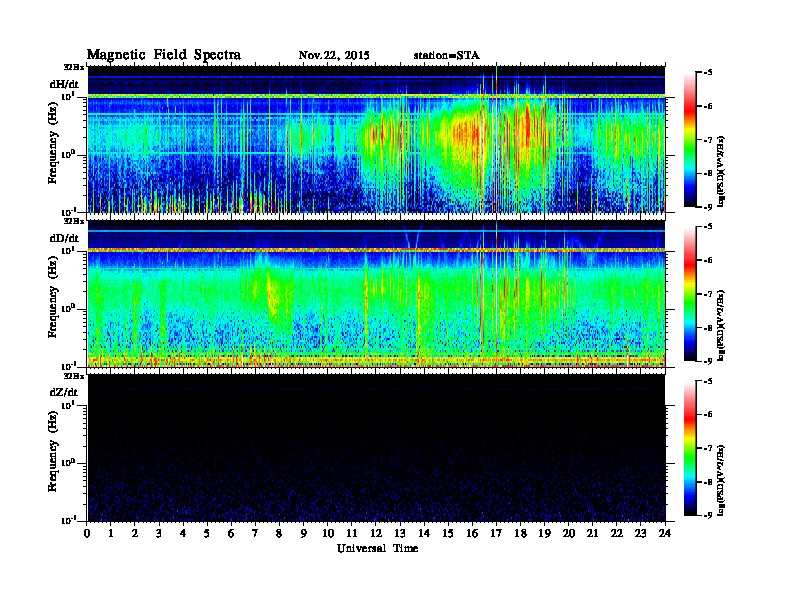Click the 10^-1 frequency tick of the dZ/dt panel
Image resolution: width=792 pixels, height=612 pixels.
pos(68,520)
